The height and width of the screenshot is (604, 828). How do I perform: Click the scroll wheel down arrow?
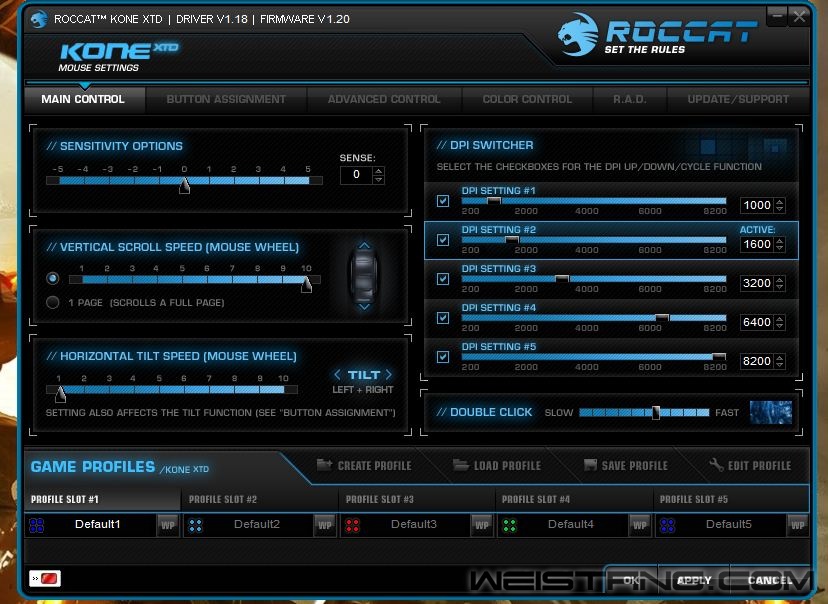click(x=364, y=306)
